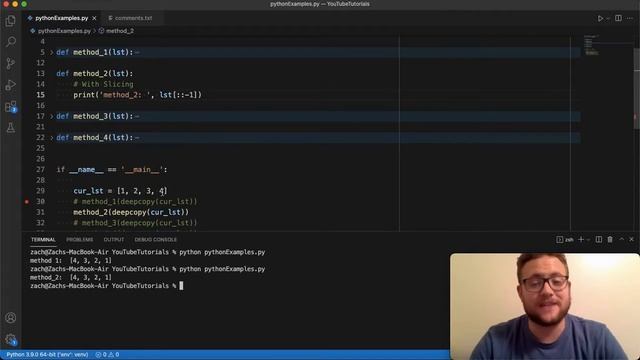Click the commented method_3 call on line 32
This screenshot has height=360, width=640.
coord(135,223)
